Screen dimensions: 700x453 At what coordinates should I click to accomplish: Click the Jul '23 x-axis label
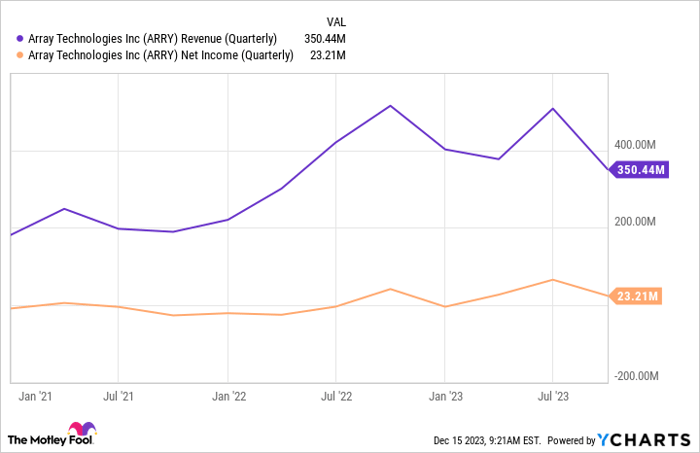(x=553, y=396)
